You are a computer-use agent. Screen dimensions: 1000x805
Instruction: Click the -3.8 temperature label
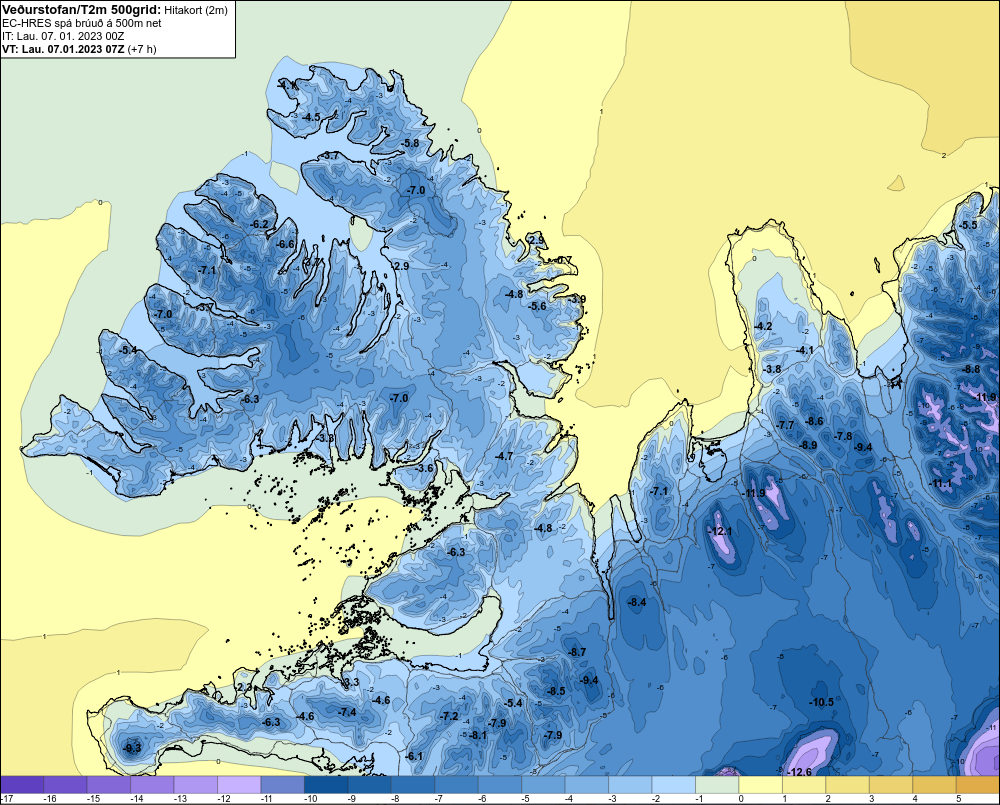[x=772, y=369]
